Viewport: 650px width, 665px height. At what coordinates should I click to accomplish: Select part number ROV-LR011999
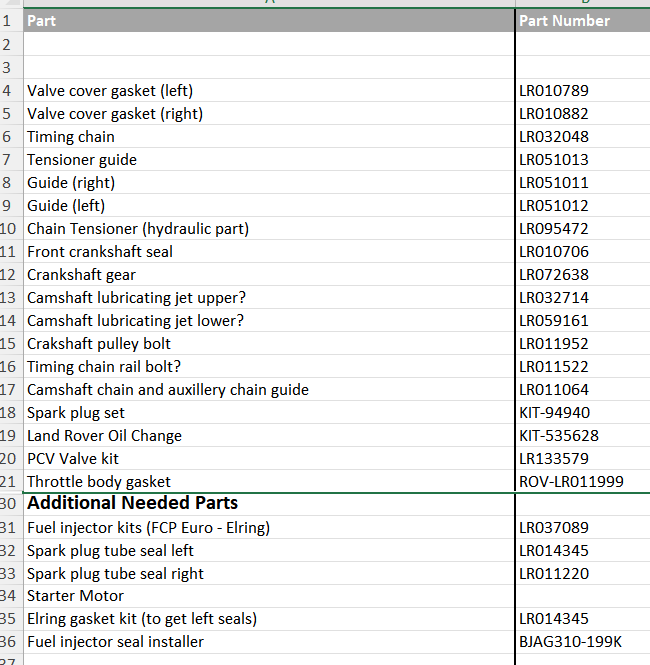(x=583, y=481)
